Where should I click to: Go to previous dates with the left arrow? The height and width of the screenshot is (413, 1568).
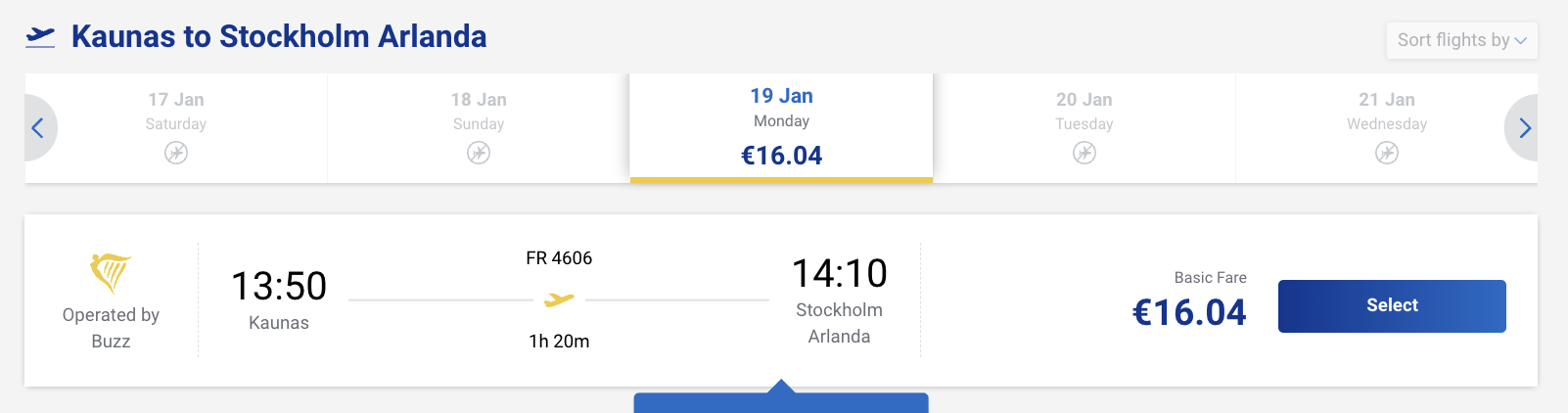coord(38,128)
